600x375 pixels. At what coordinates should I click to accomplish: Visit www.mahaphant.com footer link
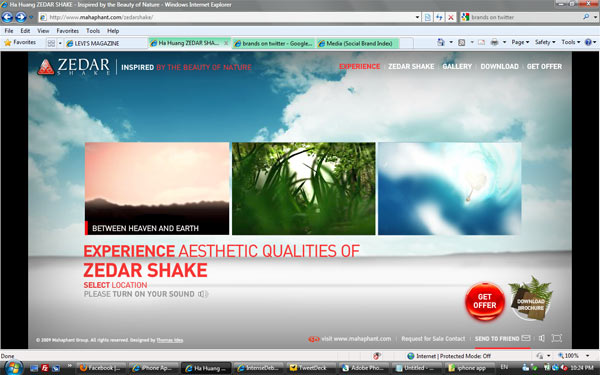(x=350, y=339)
